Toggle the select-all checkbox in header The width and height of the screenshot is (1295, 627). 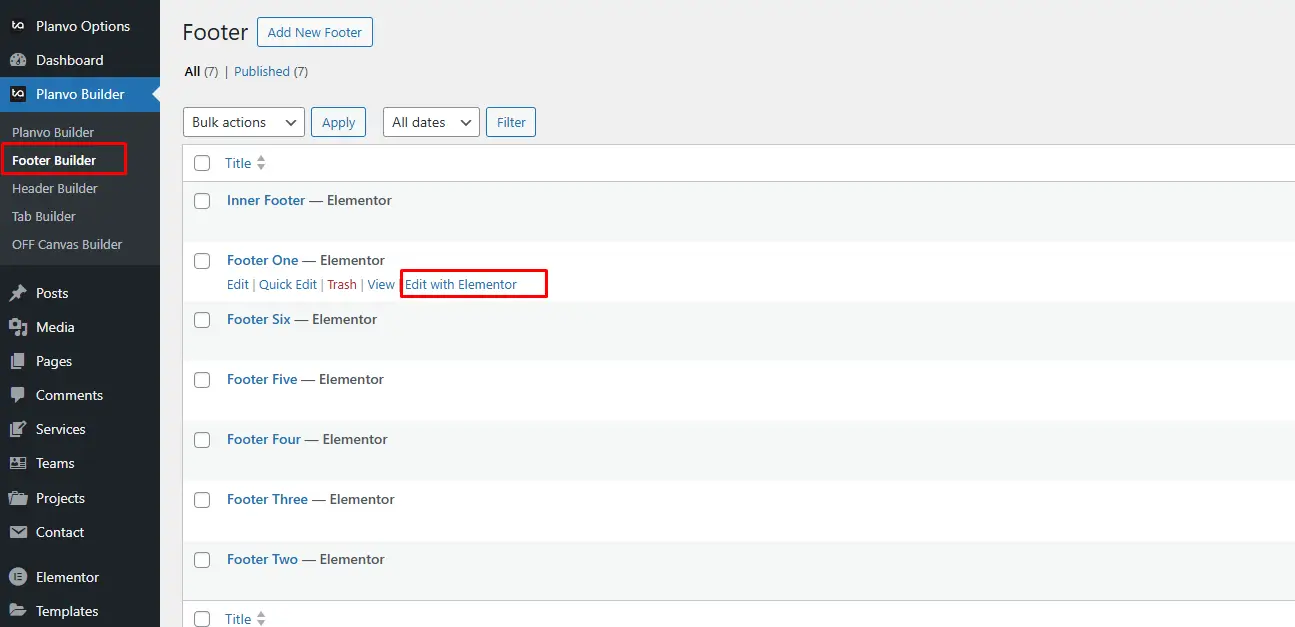[x=202, y=163]
